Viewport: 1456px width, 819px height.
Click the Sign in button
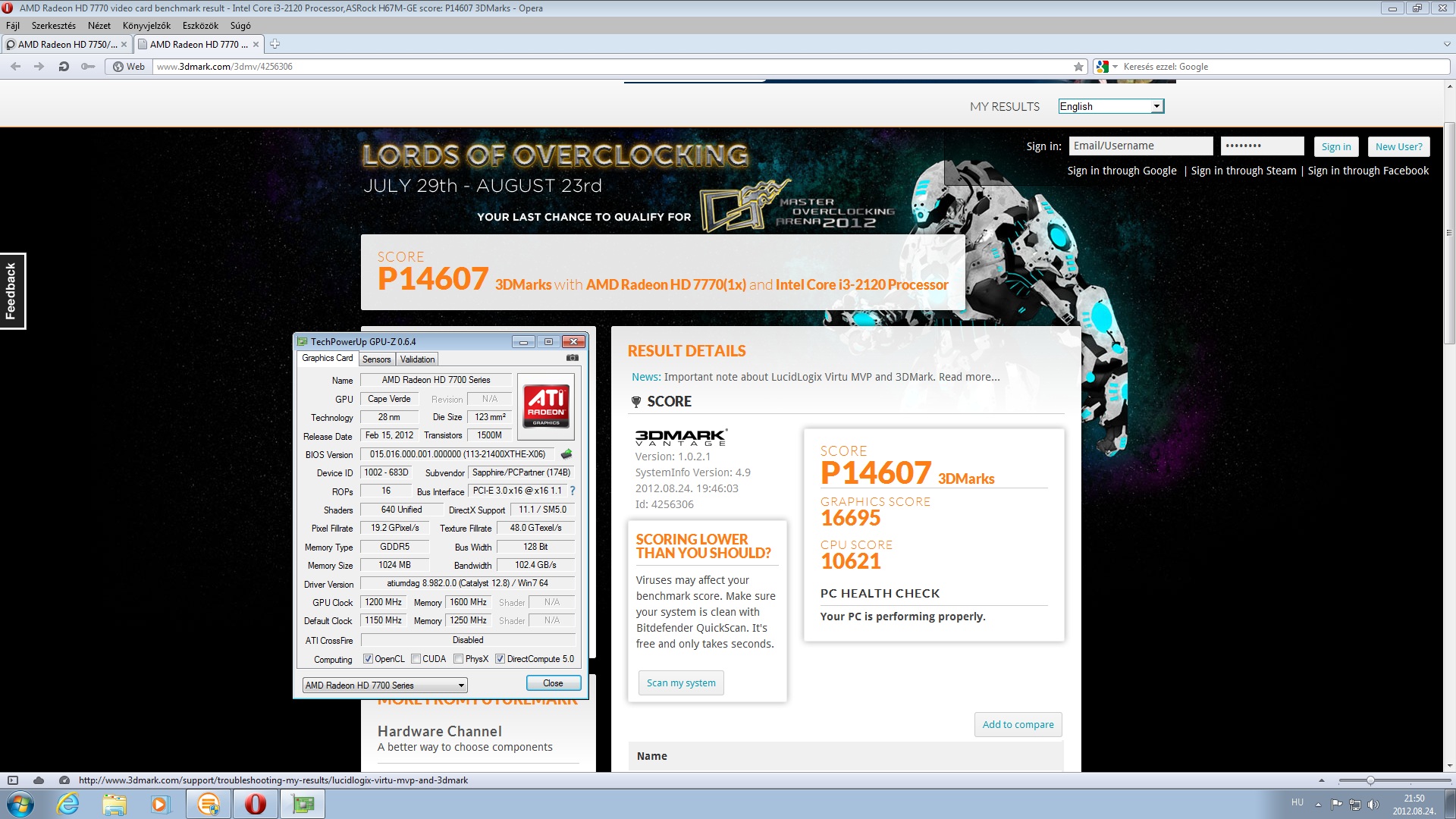(x=1335, y=146)
